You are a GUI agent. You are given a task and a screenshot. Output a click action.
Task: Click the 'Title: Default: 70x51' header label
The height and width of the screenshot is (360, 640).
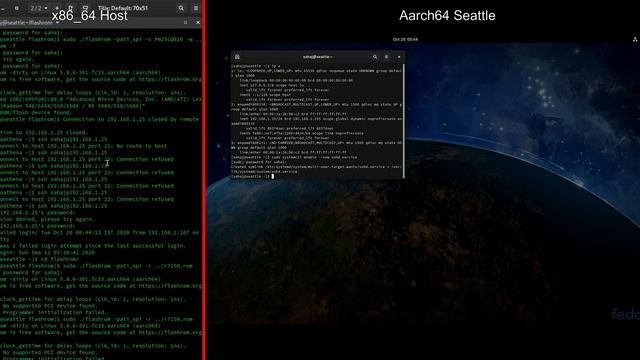[123, 8]
